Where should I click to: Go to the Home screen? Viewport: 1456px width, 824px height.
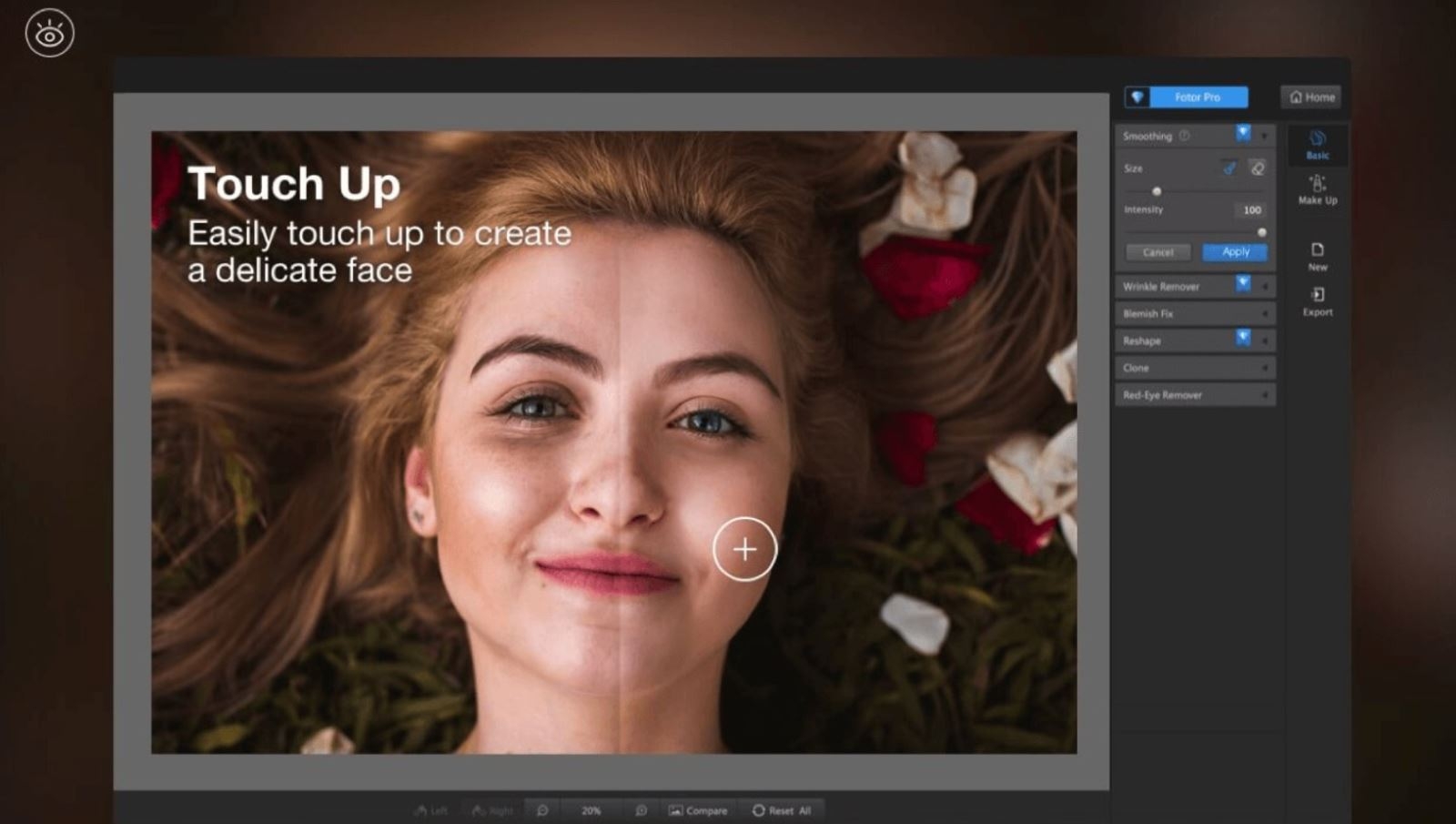1311,97
